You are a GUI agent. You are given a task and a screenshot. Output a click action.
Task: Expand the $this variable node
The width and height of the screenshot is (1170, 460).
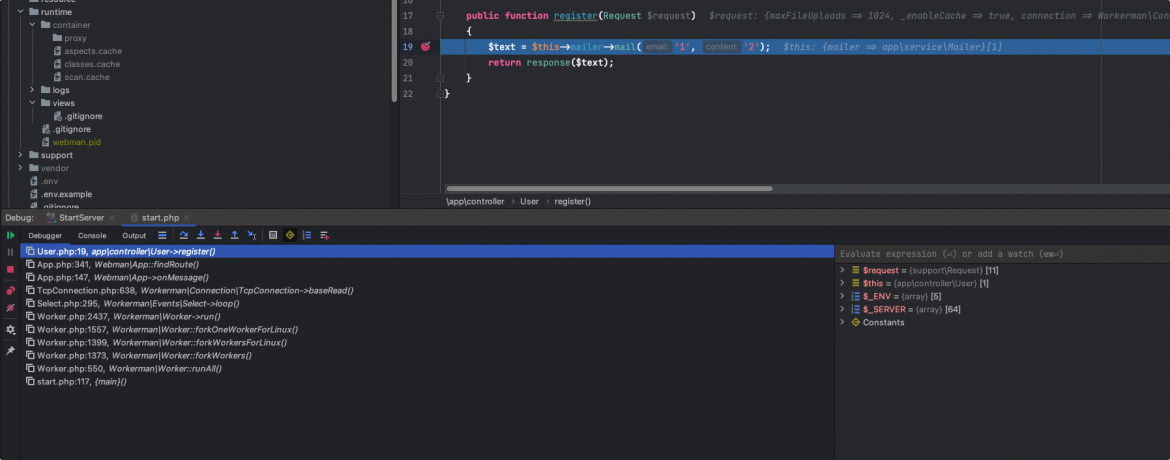click(842, 283)
